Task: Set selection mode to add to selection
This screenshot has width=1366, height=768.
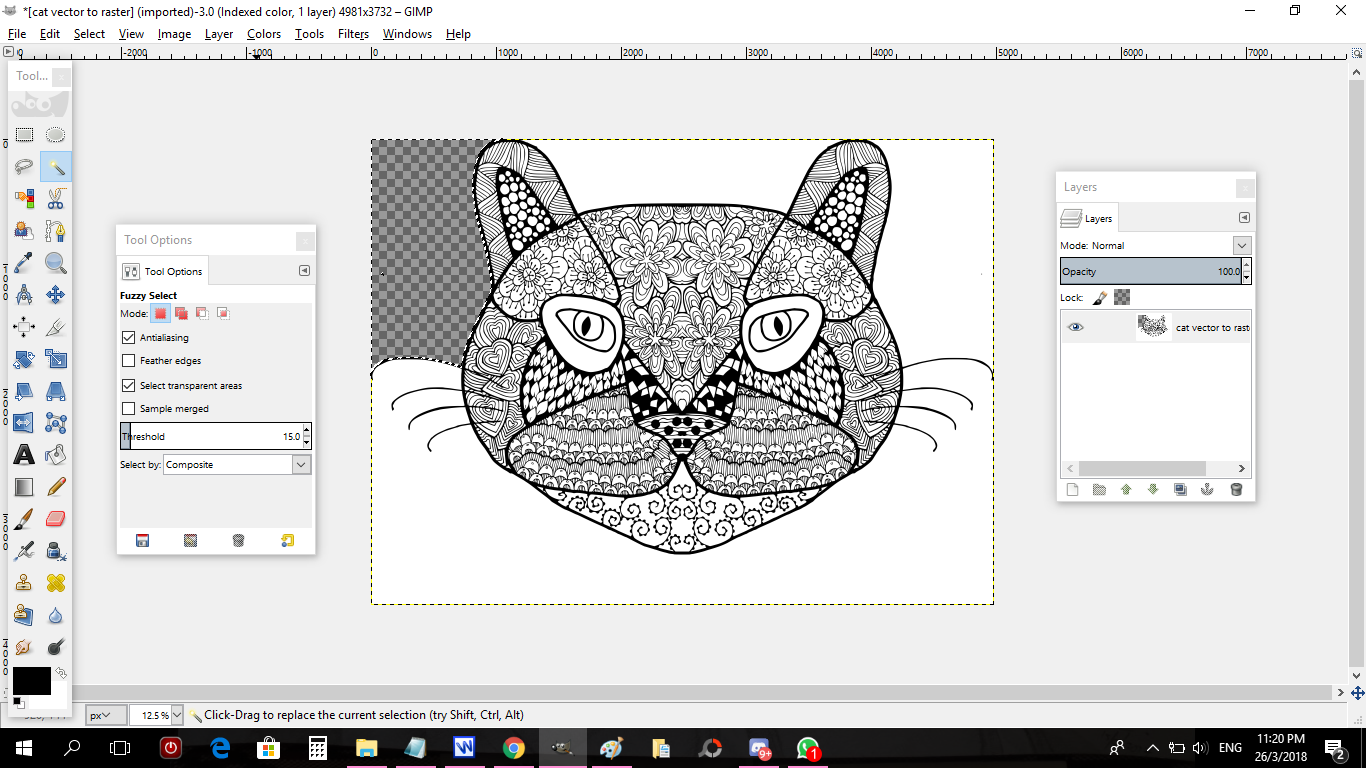Action: click(x=181, y=314)
